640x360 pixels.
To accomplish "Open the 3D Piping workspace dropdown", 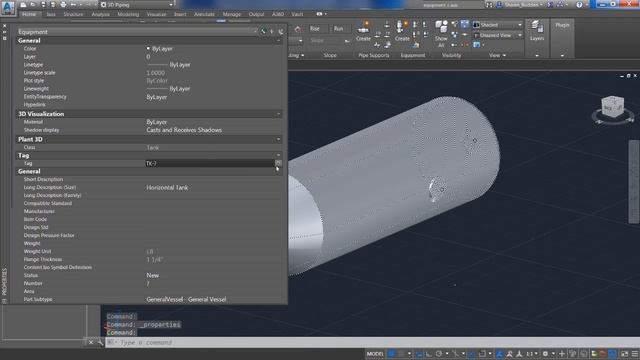I will click(x=137, y=4).
